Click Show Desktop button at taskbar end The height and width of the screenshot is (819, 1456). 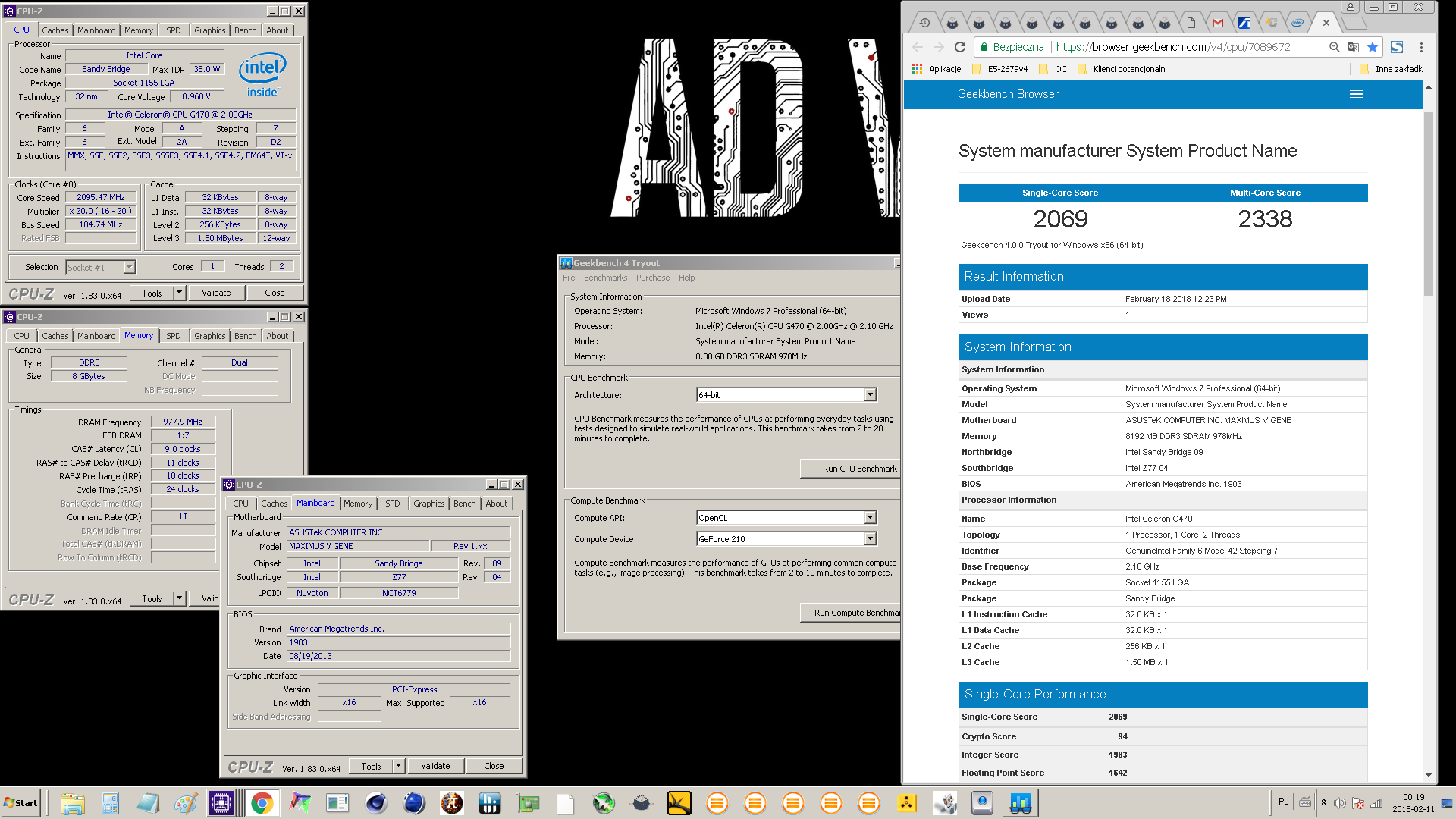click(x=1446, y=803)
